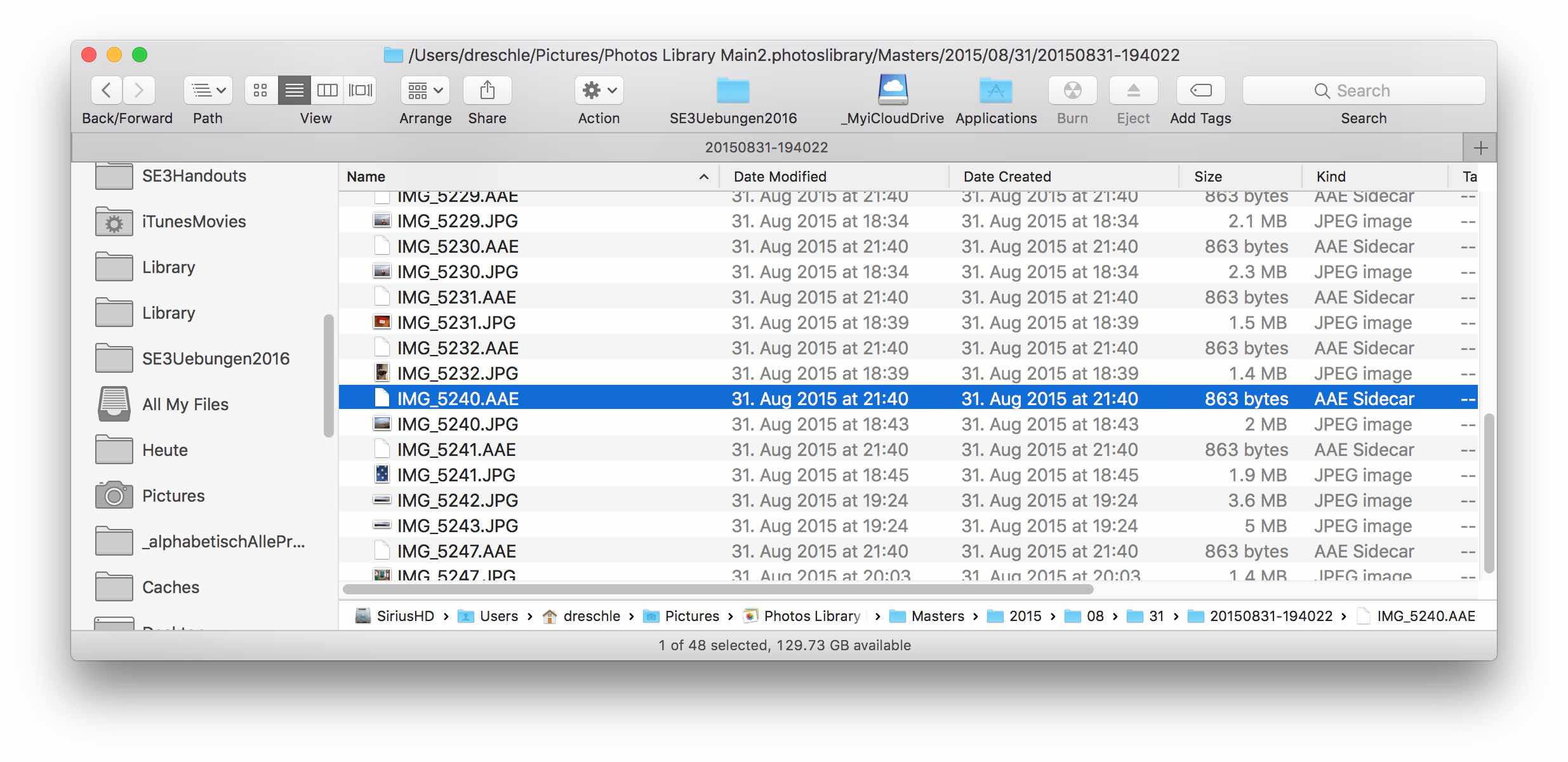Image resolution: width=1568 pixels, height=762 pixels.
Task: Sort by Size column header
Action: pyautogui.click(x=1207, y=177)
